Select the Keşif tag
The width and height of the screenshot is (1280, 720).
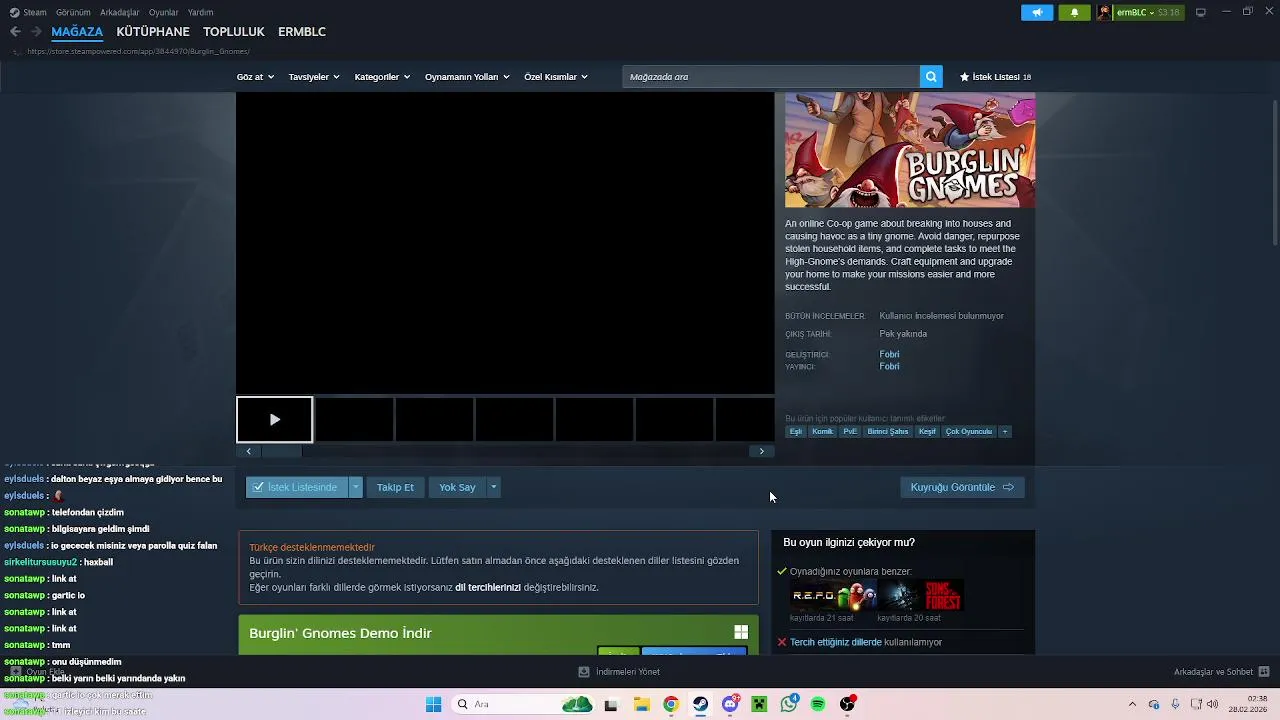pos(927,432)
